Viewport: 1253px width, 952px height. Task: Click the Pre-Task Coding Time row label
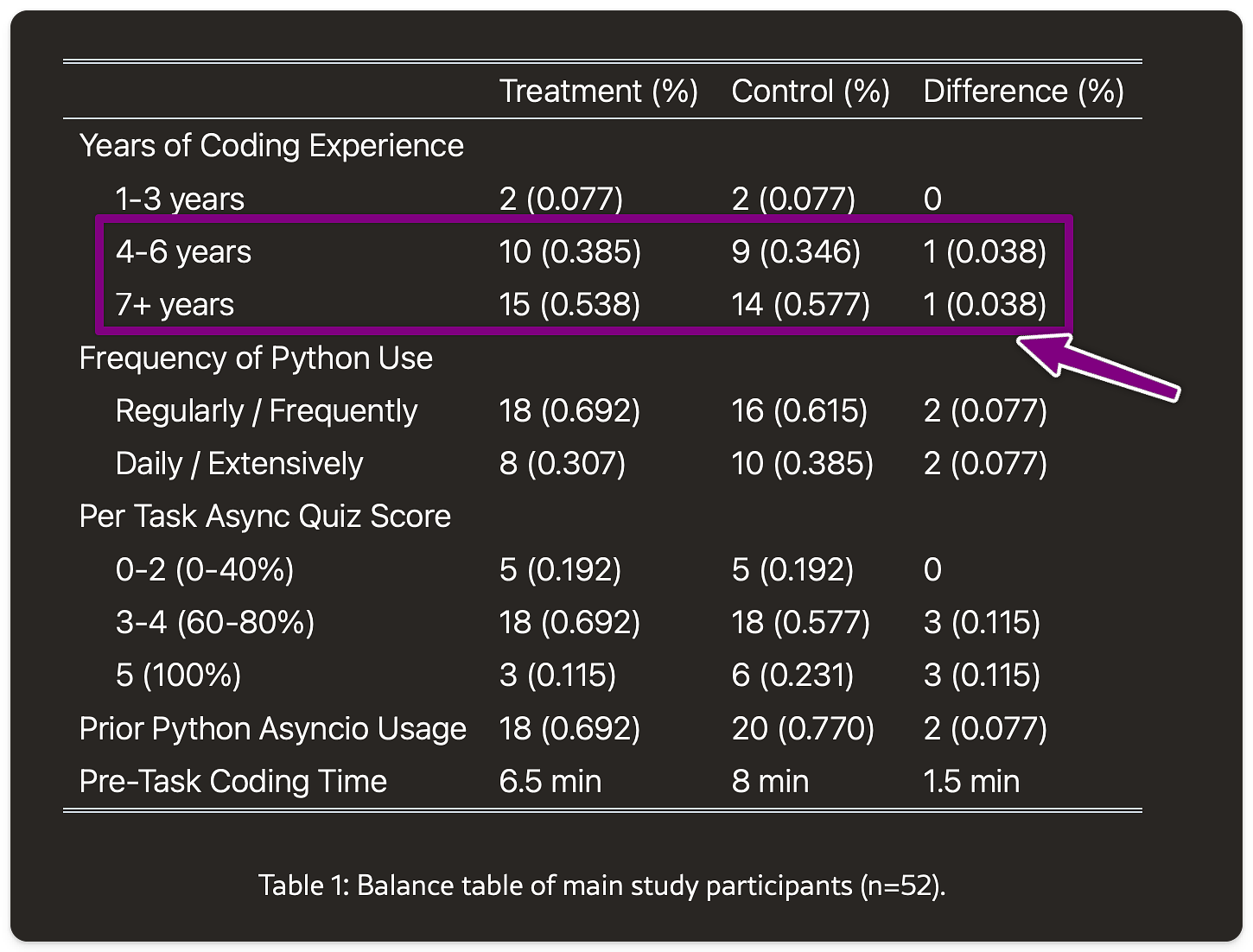point(232,781)
